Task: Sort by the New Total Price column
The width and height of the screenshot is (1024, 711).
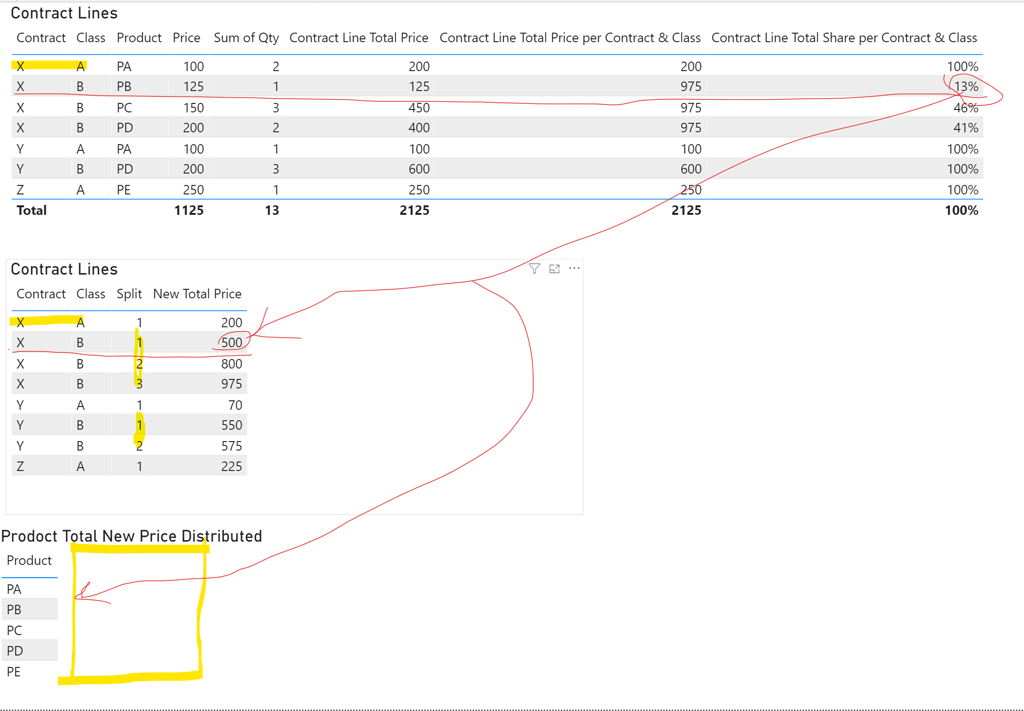Action: 196,294
